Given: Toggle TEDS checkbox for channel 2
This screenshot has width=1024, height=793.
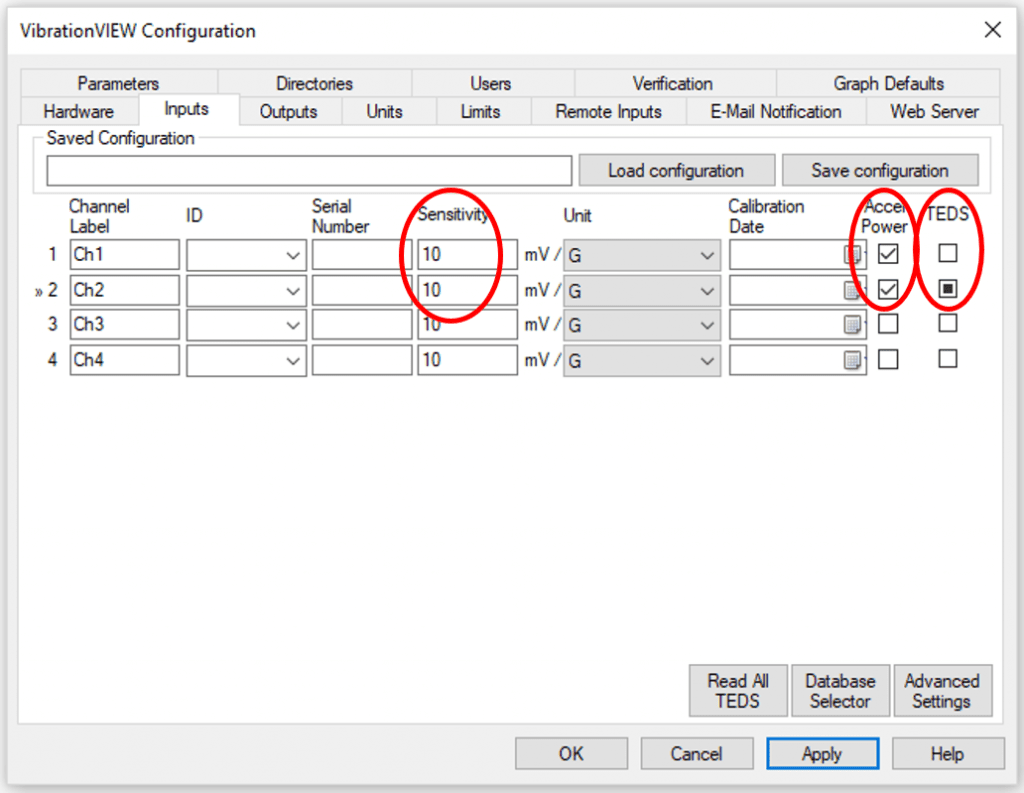Looking at the screenshot, I should (948, 289).
